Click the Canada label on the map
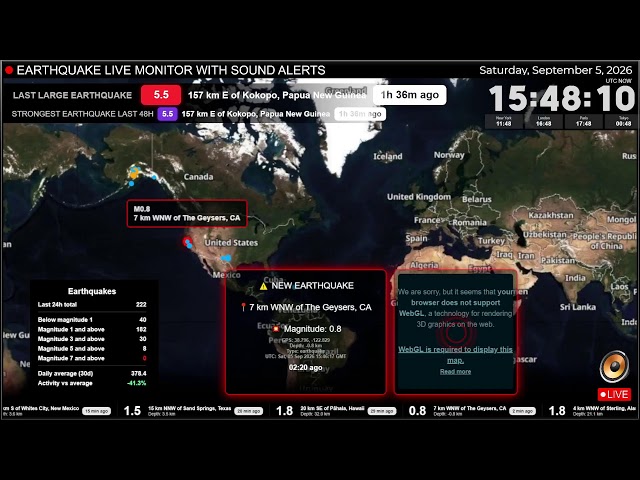This screenshot has height=480, width=640. coord(198,177)
